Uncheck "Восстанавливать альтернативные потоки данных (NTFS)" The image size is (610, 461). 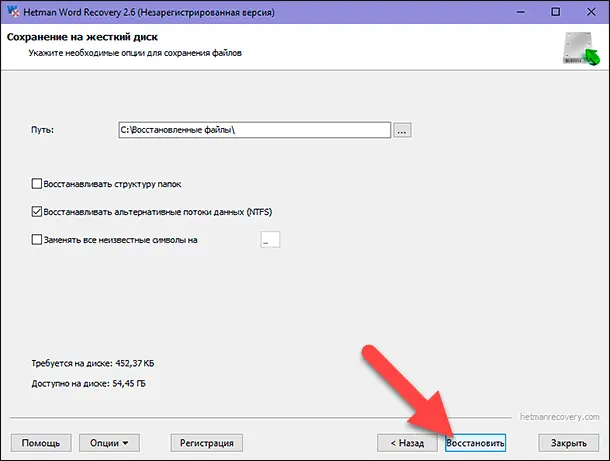coord(38,212)
